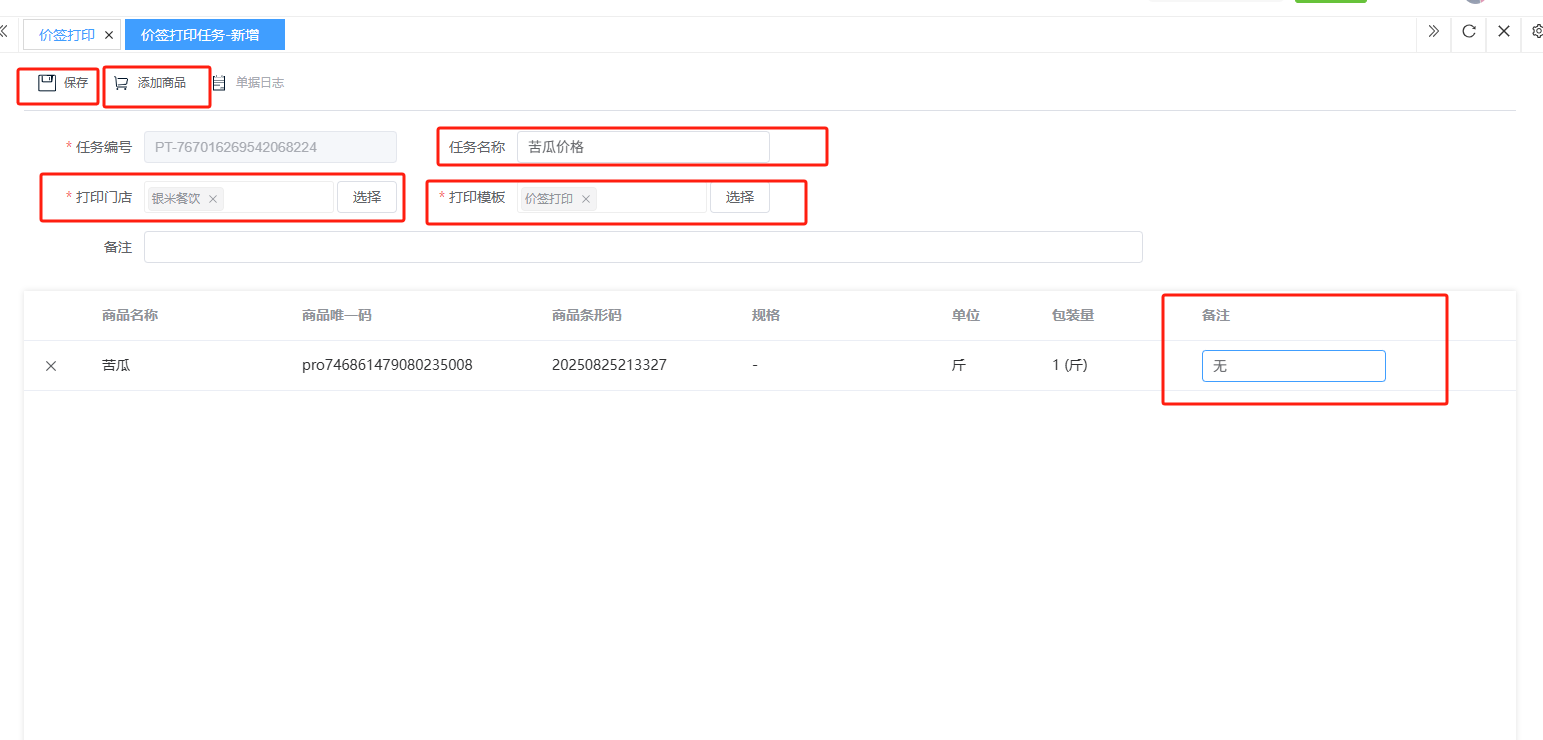Click the form-level 备注 text field
This screenshot has height=740, width=1543.
pyautogui.click(x=642, y=247)
